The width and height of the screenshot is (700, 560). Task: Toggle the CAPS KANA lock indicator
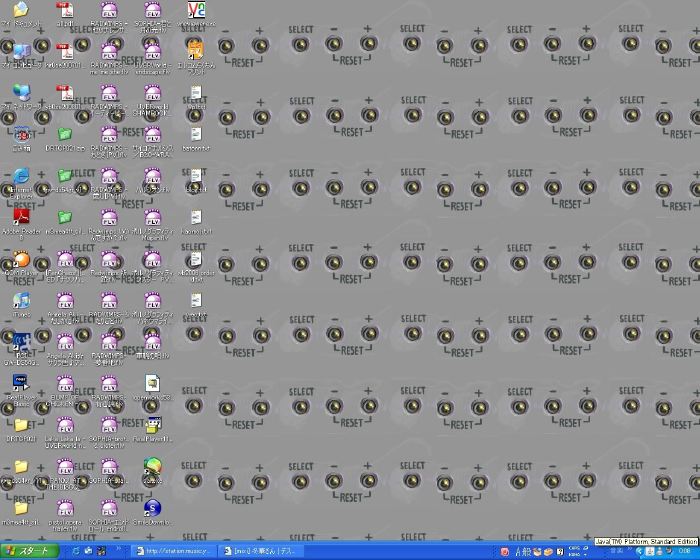point(574,552)
